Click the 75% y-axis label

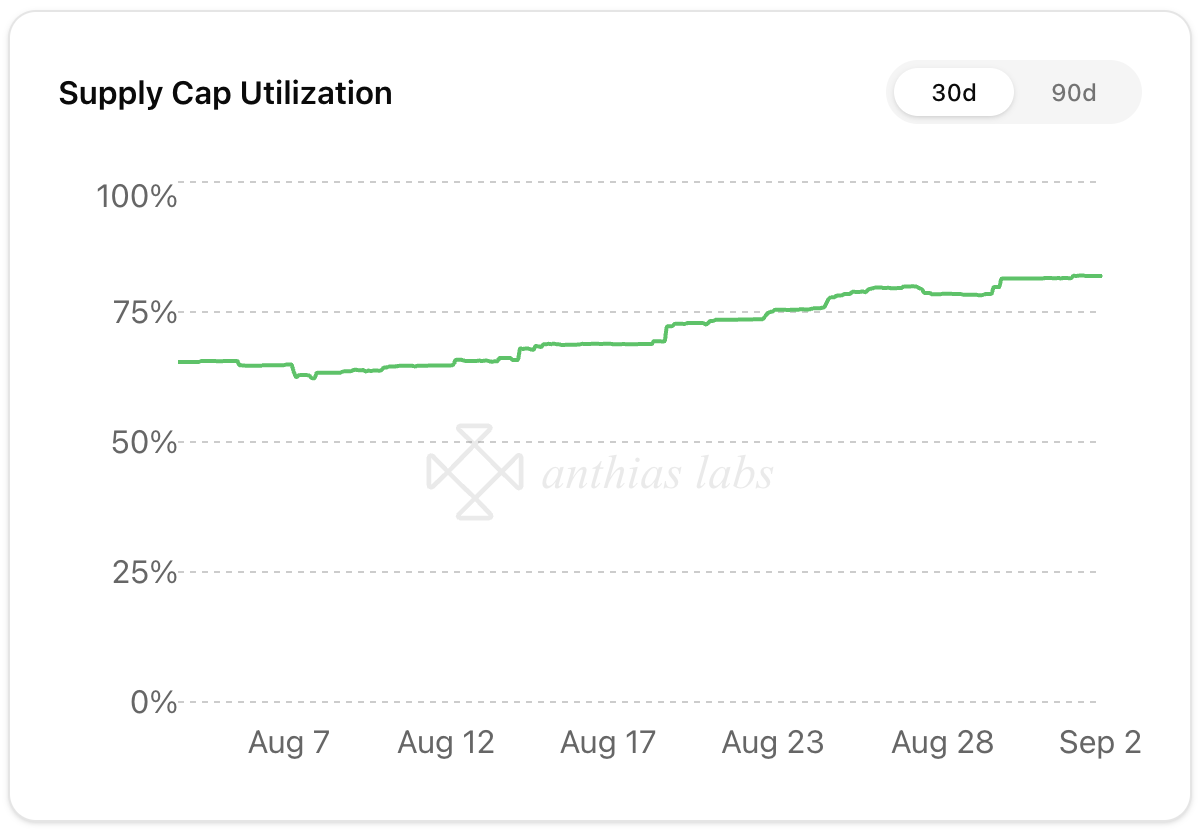pos(144,314)
